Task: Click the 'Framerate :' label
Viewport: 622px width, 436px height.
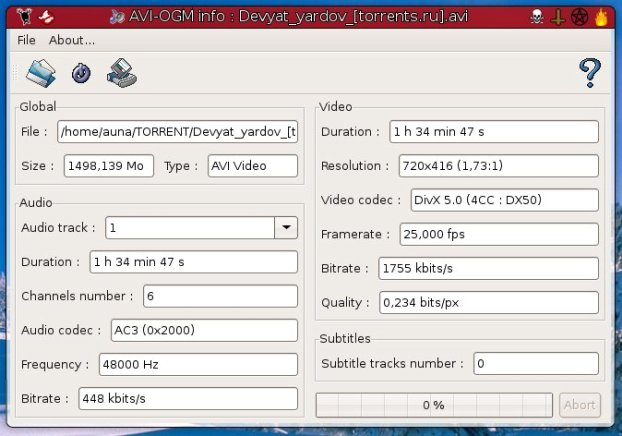Action: pos(356,234)
